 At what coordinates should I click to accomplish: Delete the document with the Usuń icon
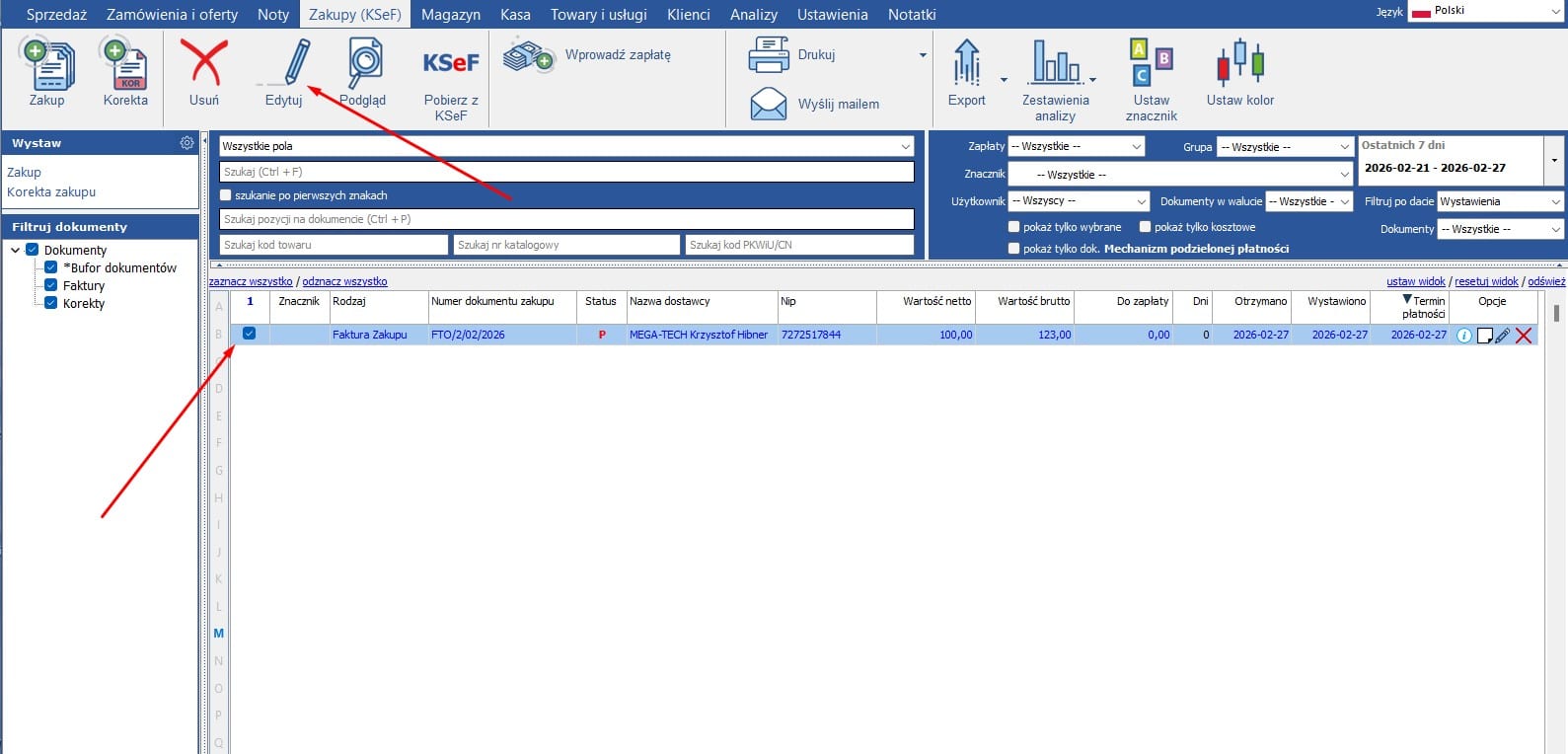click(204, 63)
